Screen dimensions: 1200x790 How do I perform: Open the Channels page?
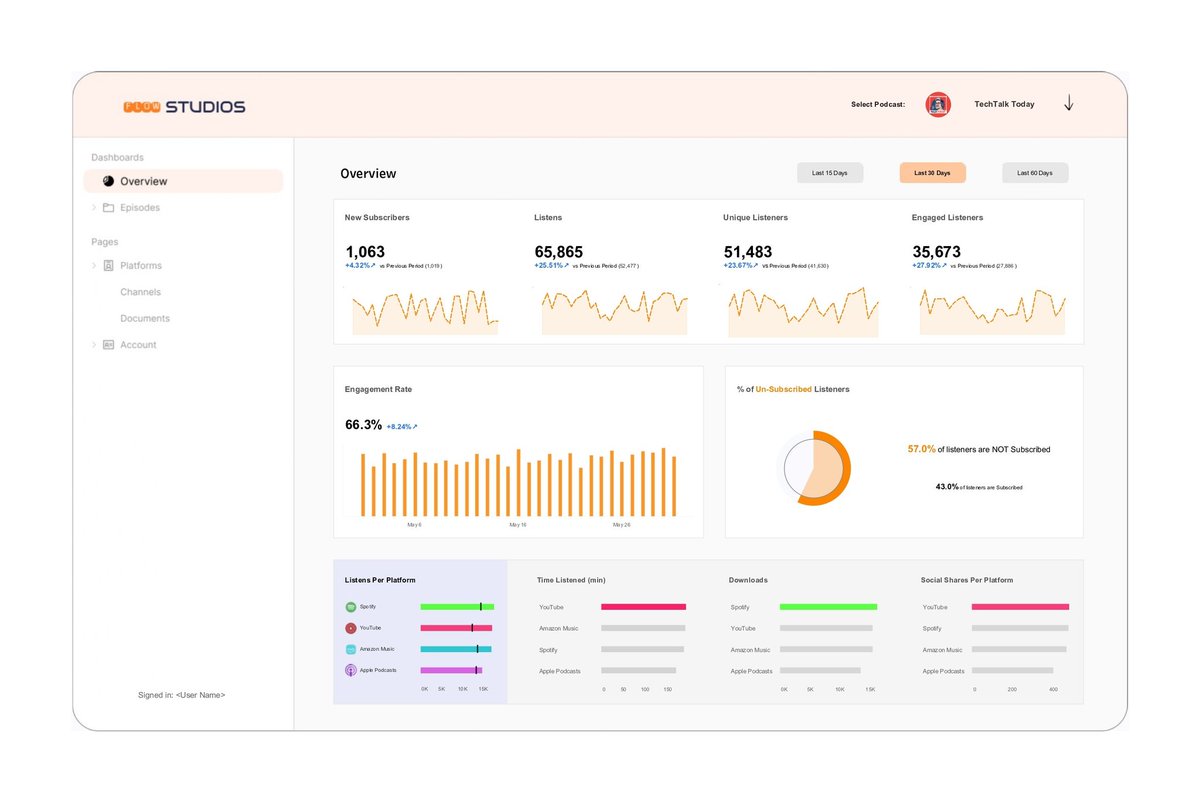click(x=140, y=292)
